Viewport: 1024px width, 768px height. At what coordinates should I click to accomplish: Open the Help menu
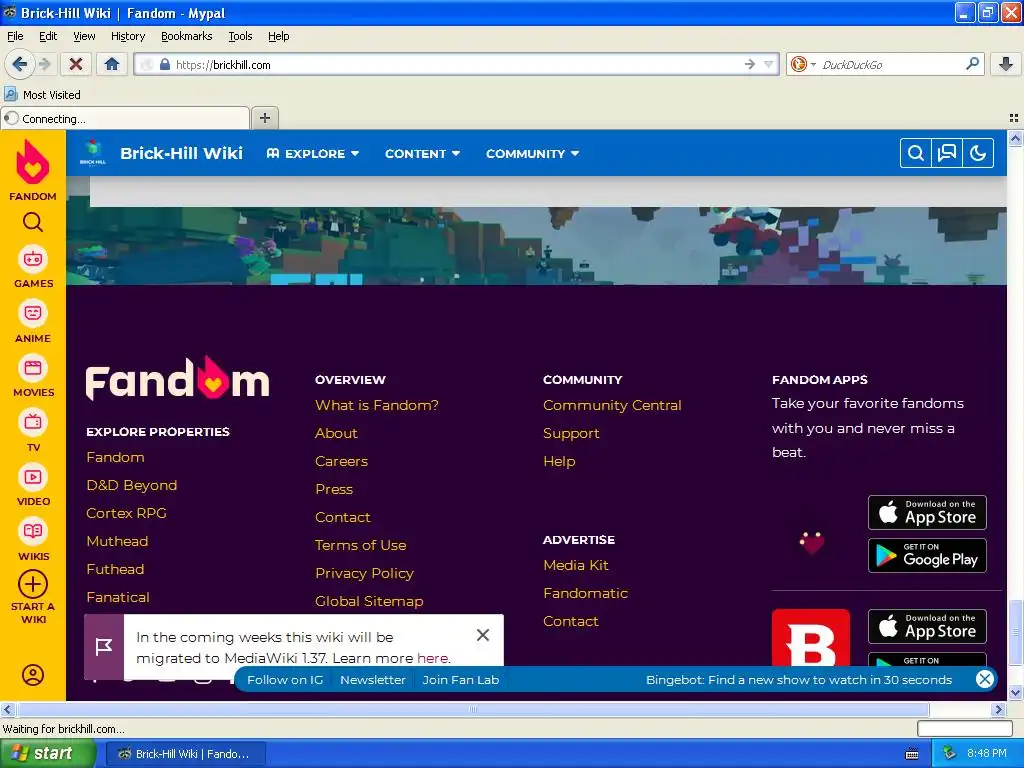tap(279, 36)
